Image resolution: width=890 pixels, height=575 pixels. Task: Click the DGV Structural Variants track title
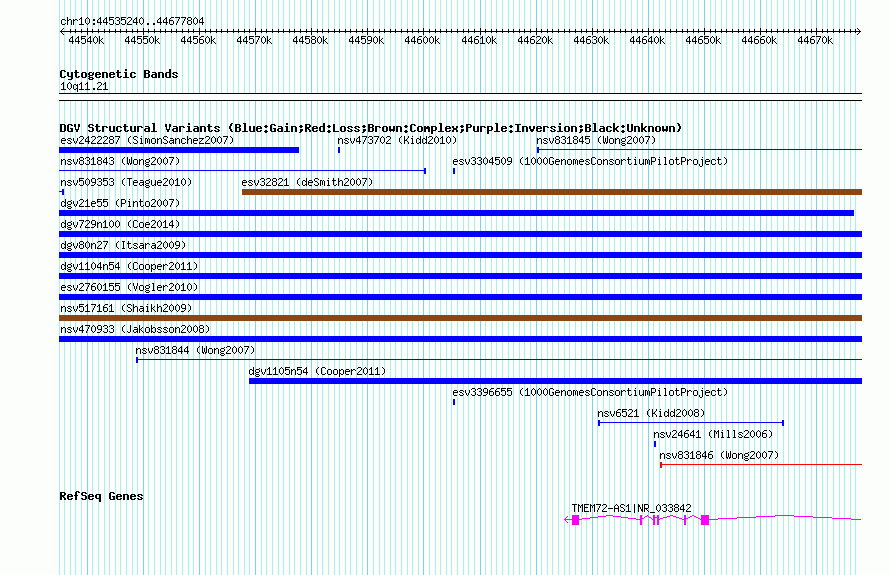370,128
